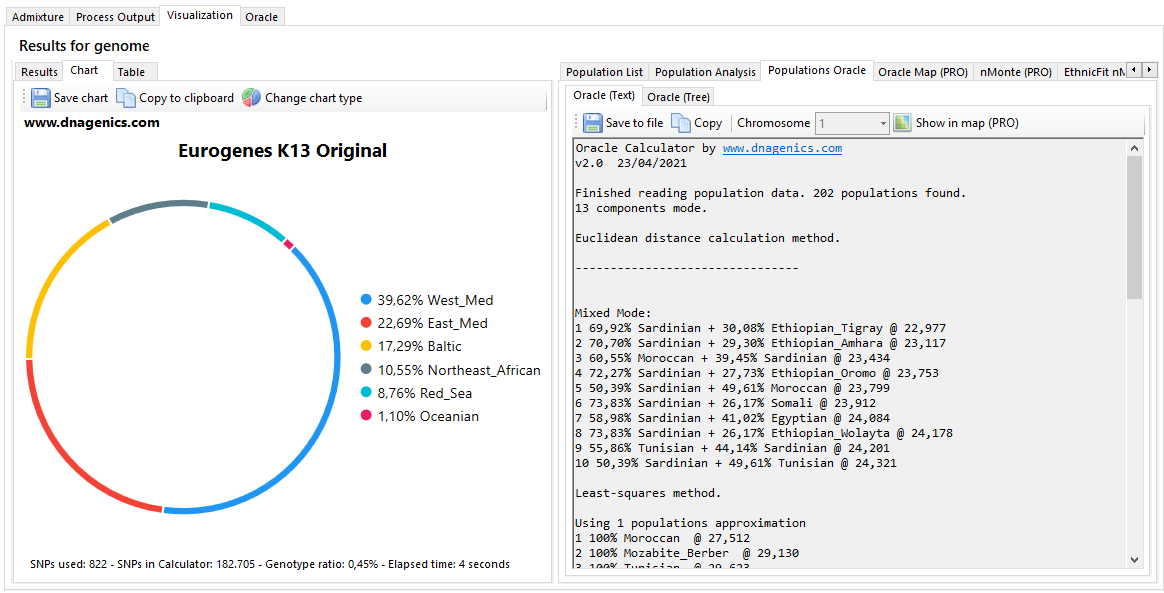Click the right tab scroll arrow

point(1149,70)
